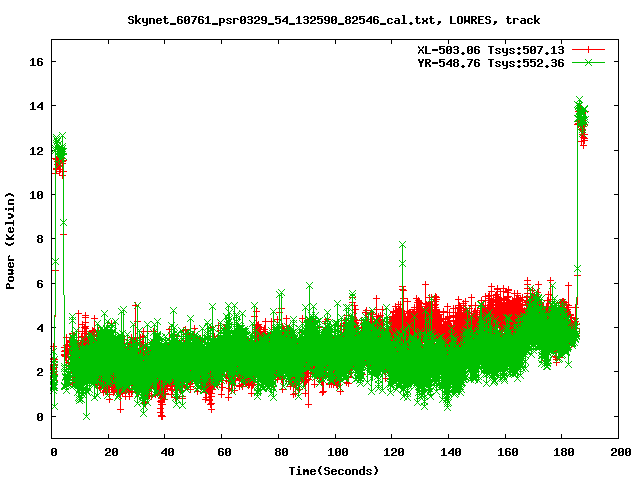The image size is (640, 480).
Task: Click the x-axis tick label 160
Action: click(507, 452)
